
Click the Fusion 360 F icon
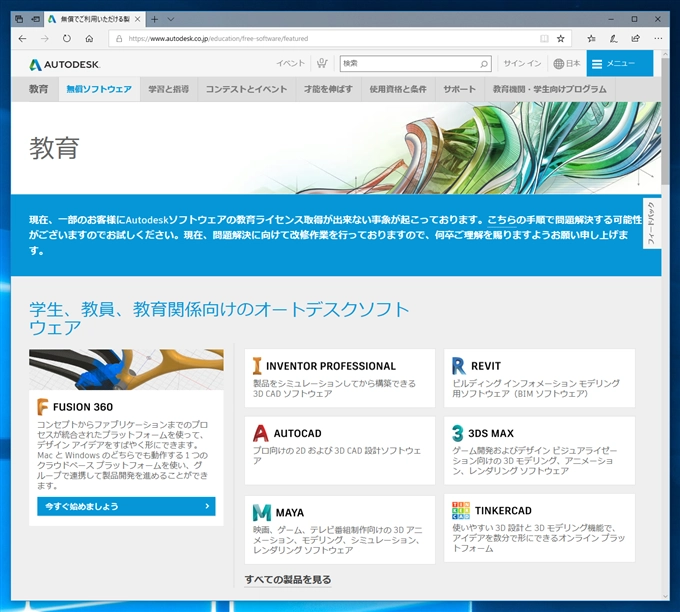pyautogui.click(x=42, y=407)
